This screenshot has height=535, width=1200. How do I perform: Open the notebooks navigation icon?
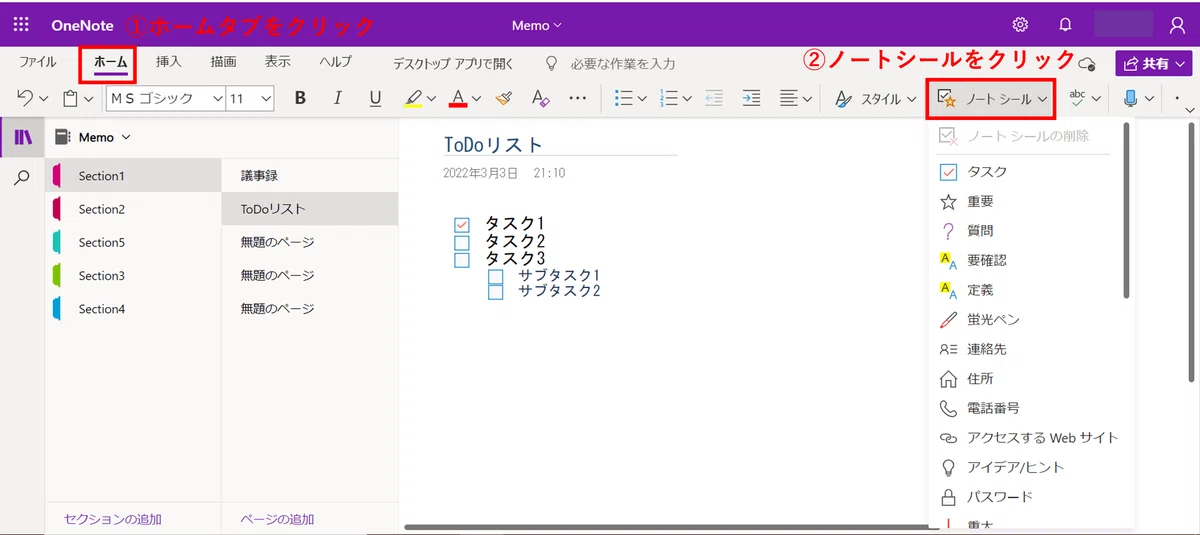(22, 137)
